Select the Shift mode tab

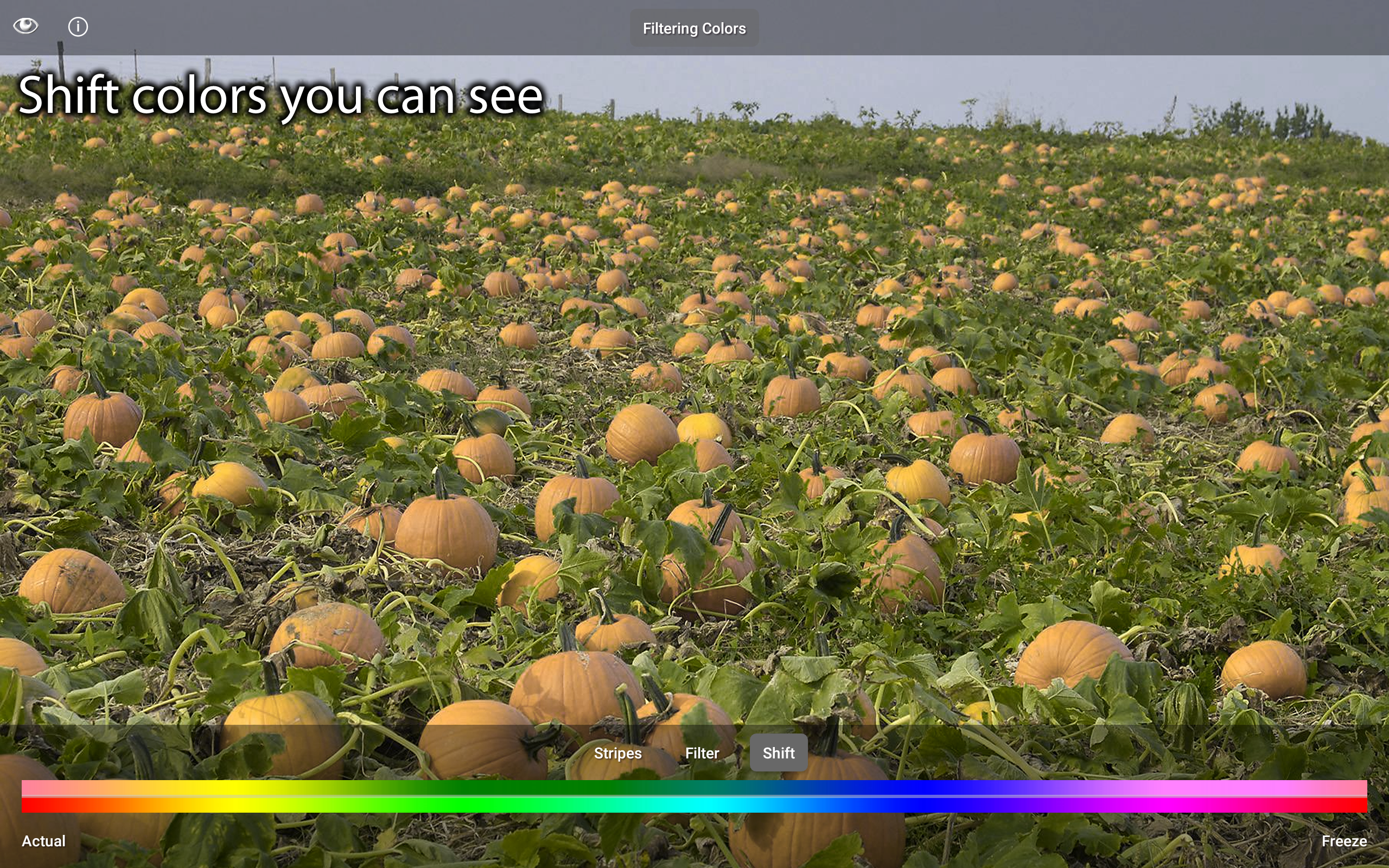click(x=778, y=753)
